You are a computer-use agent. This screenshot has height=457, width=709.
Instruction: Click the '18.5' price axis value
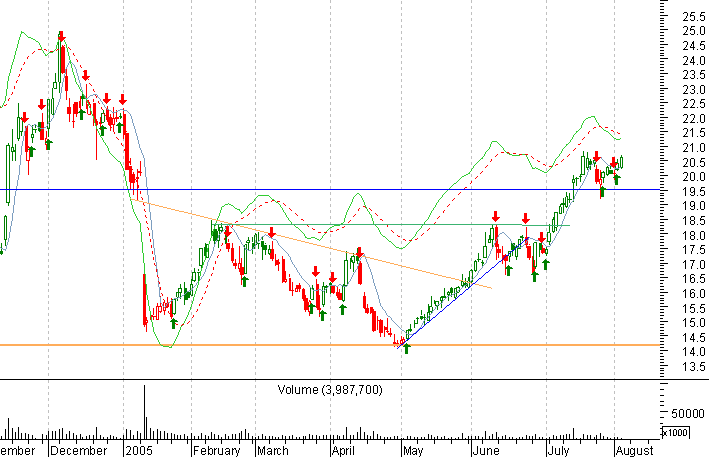click(693, 221)
